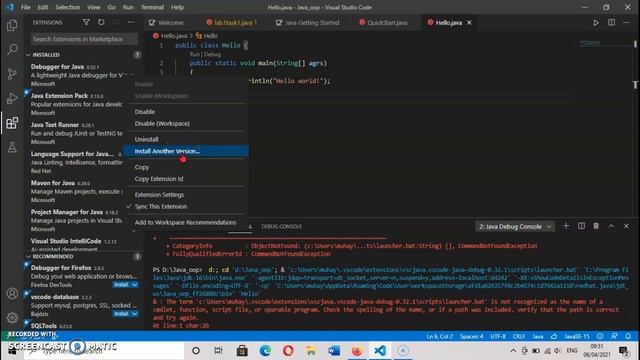Choose Uninstall from context menu
640x360 pixels.
pyautogui.click(x=186, y=139)
